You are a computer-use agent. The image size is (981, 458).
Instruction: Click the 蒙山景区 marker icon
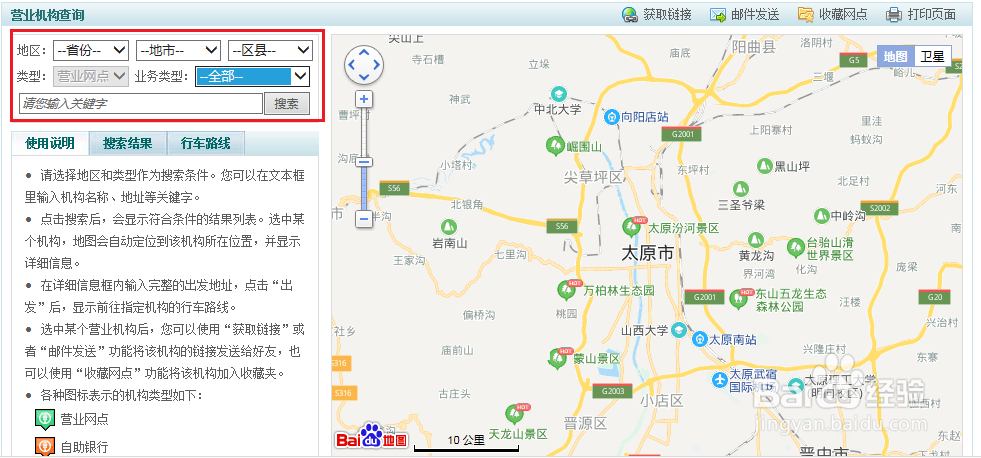(557, 358)
